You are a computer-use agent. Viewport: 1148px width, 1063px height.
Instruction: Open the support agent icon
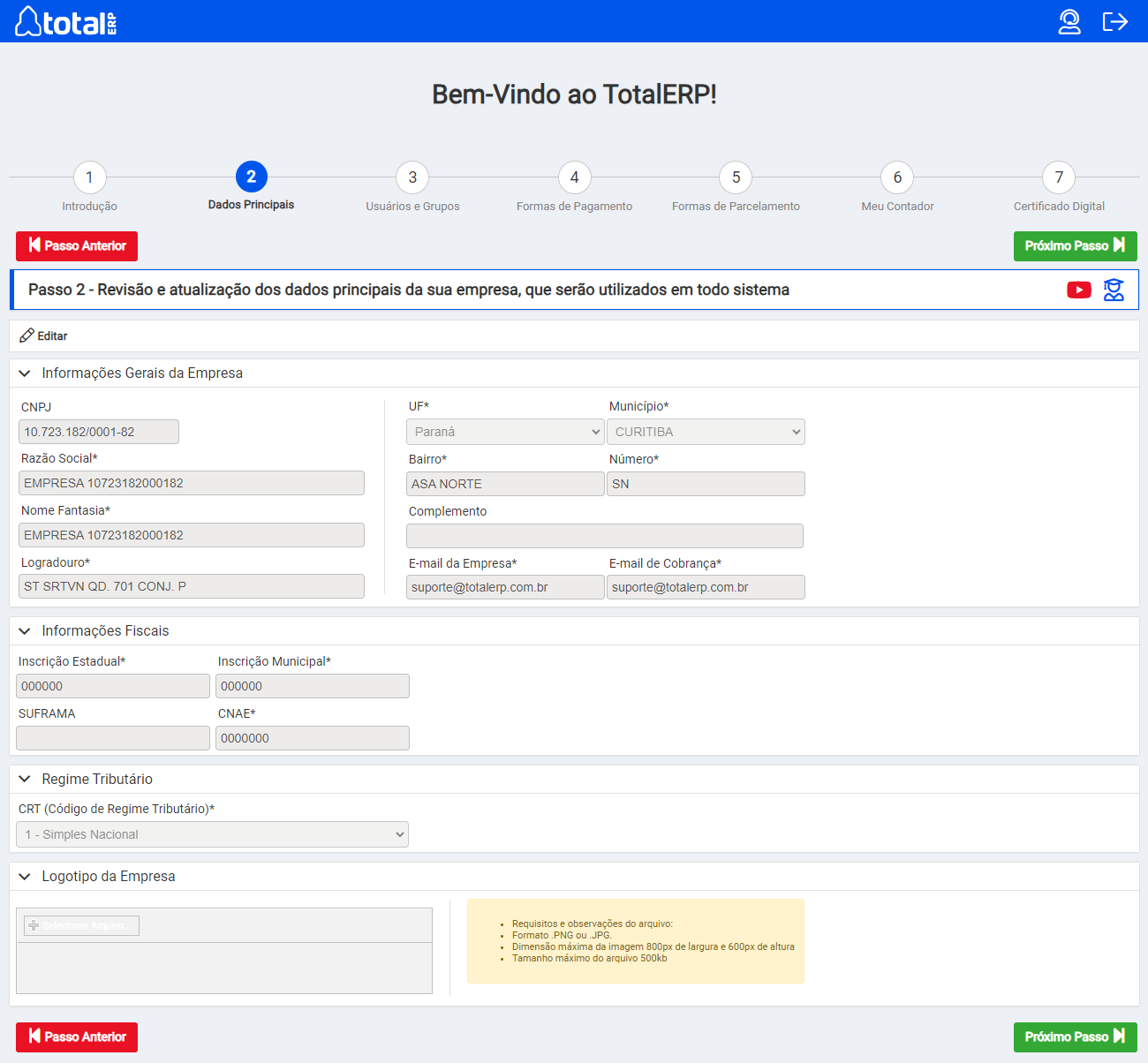pos(1069,21)
